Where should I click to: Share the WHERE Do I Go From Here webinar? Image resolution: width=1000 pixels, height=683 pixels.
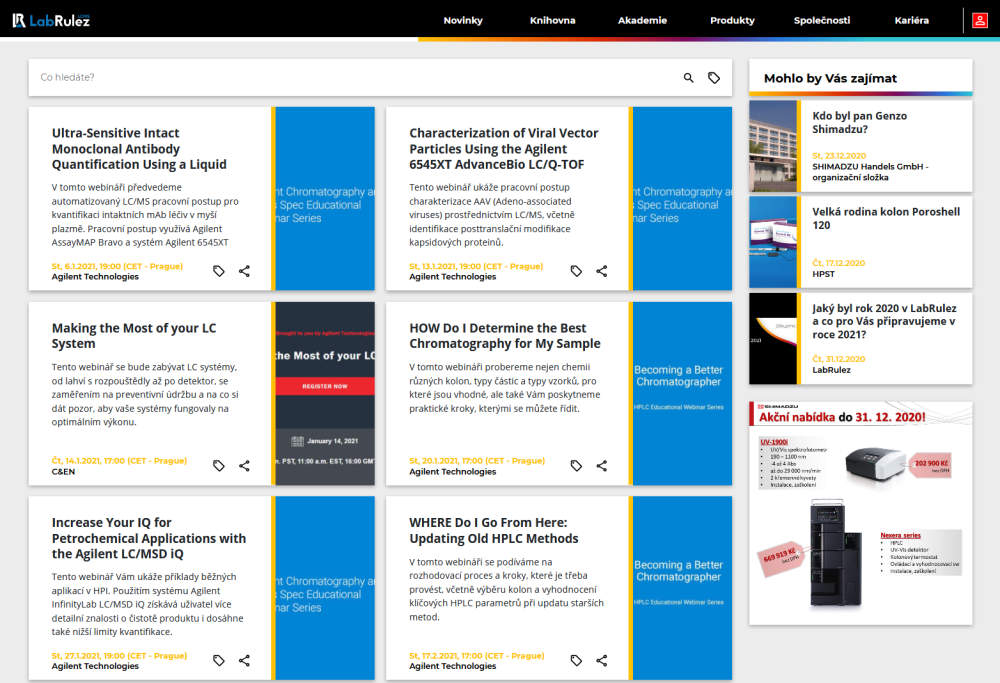click(x=601, y=660)
